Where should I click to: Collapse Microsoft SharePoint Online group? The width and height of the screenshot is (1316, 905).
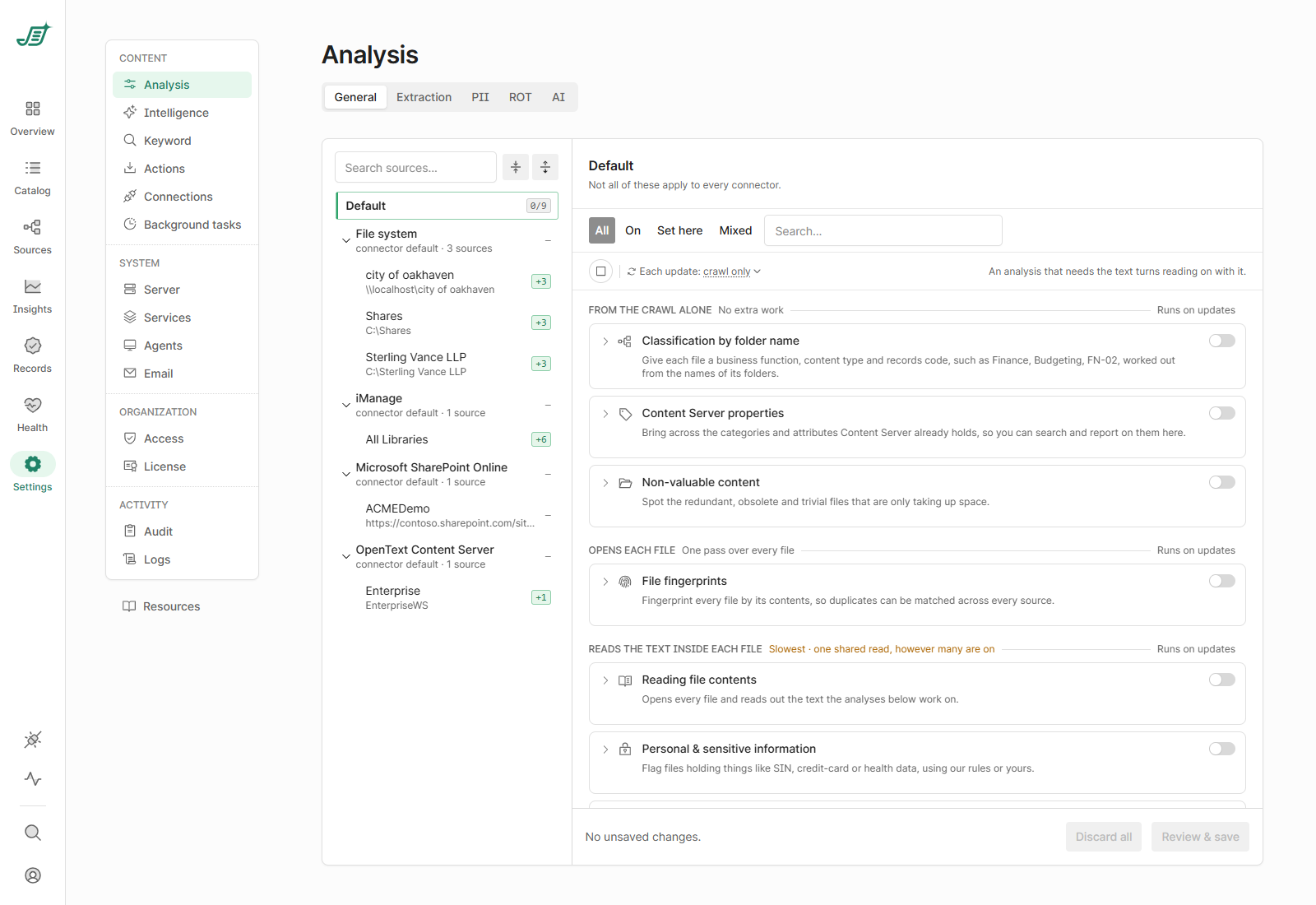pos(346,475)
